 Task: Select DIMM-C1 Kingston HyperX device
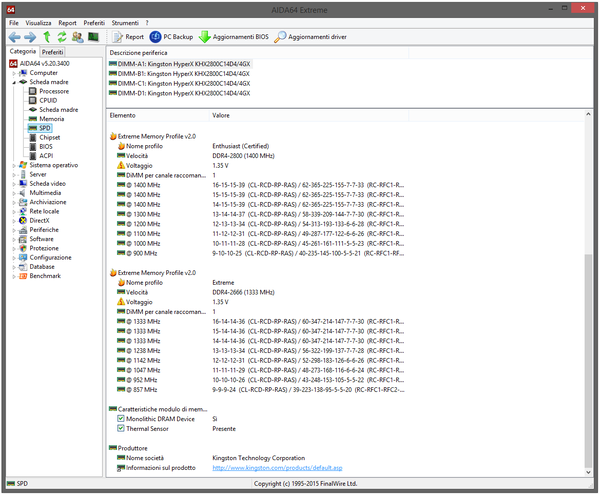pos(179,83)
